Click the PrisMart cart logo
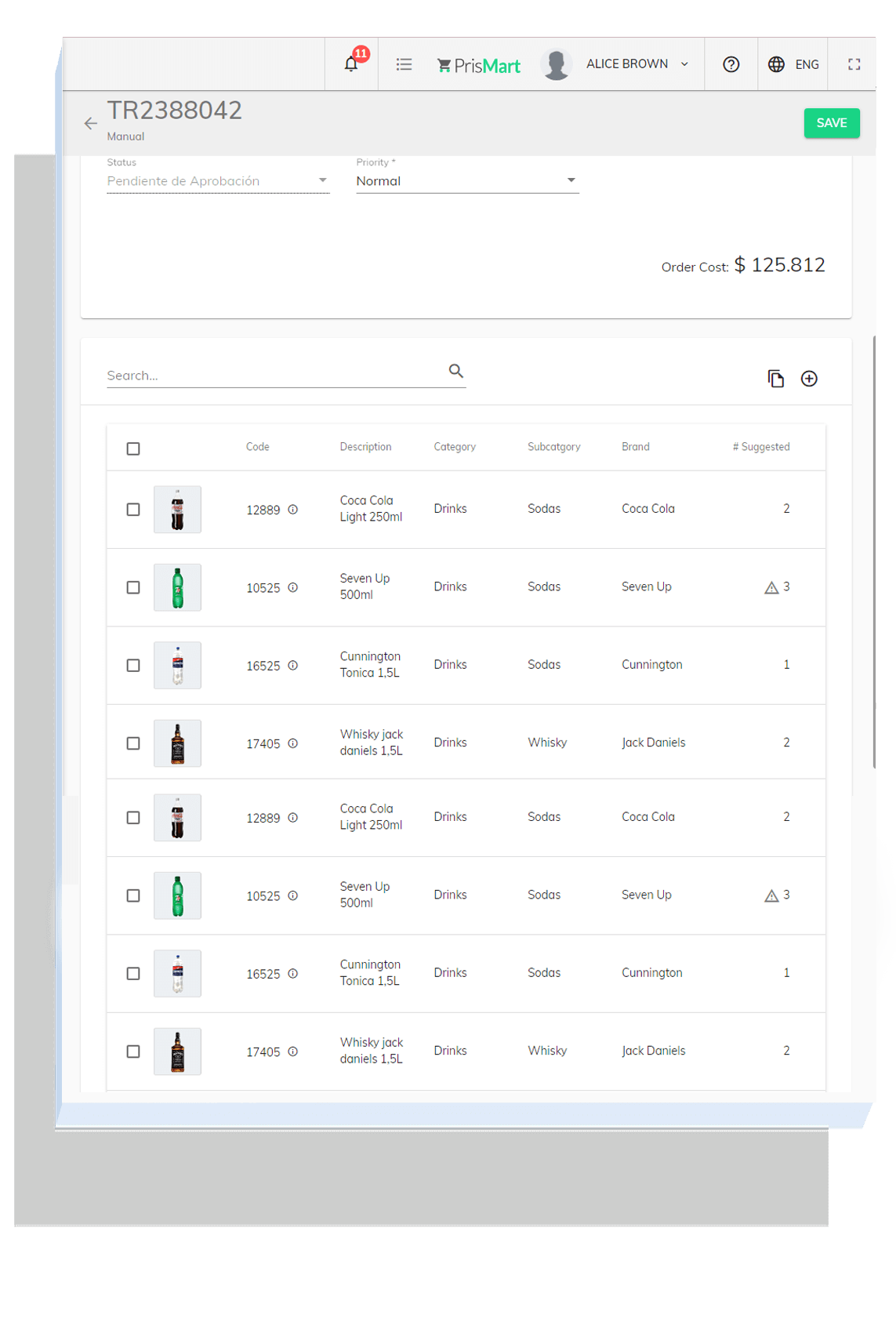 [478, 66]
